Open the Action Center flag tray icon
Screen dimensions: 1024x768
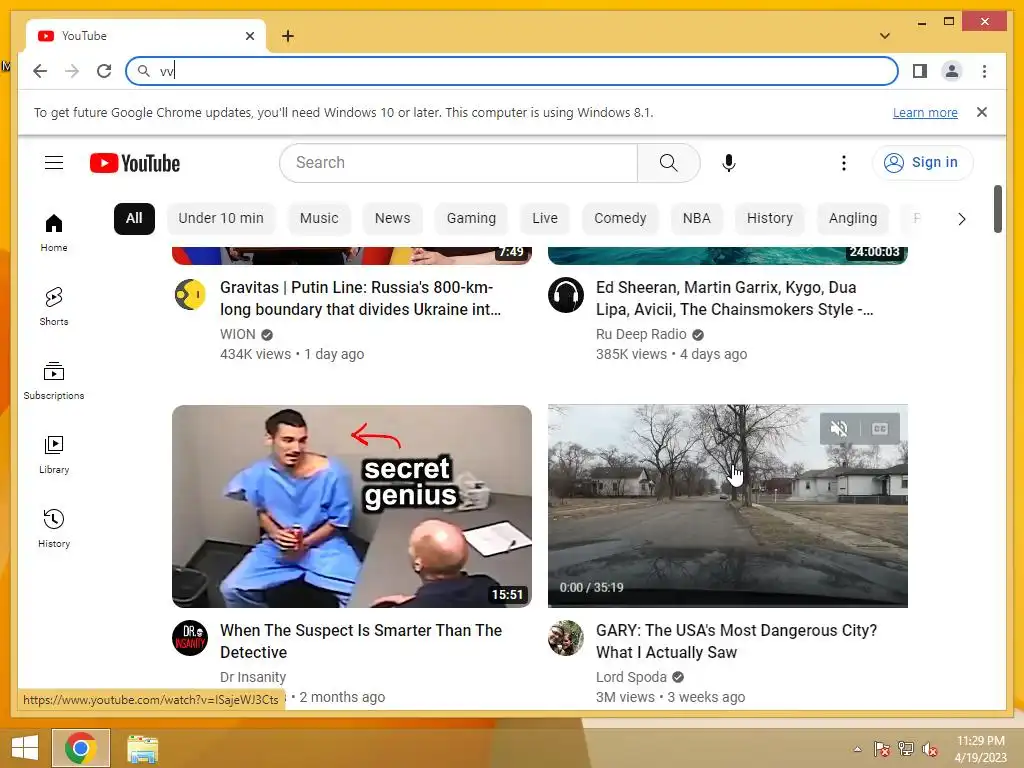[x=882, y=749]
